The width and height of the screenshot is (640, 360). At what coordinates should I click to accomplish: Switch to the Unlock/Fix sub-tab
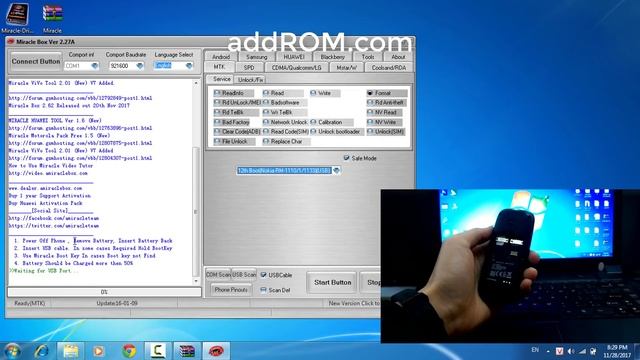click(x=251, y=80)
